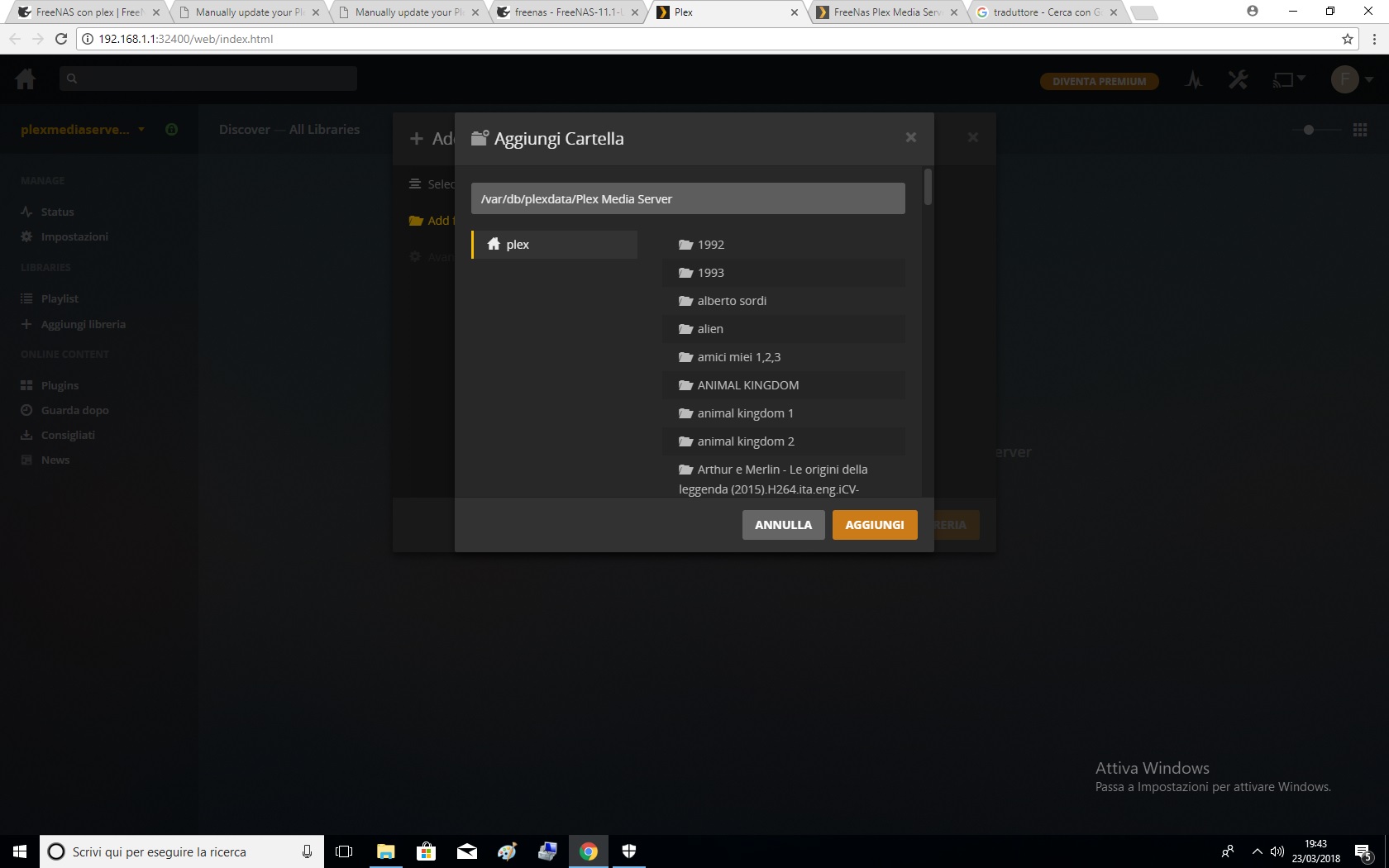Click the Plex search field

click(x=208, y=79)
